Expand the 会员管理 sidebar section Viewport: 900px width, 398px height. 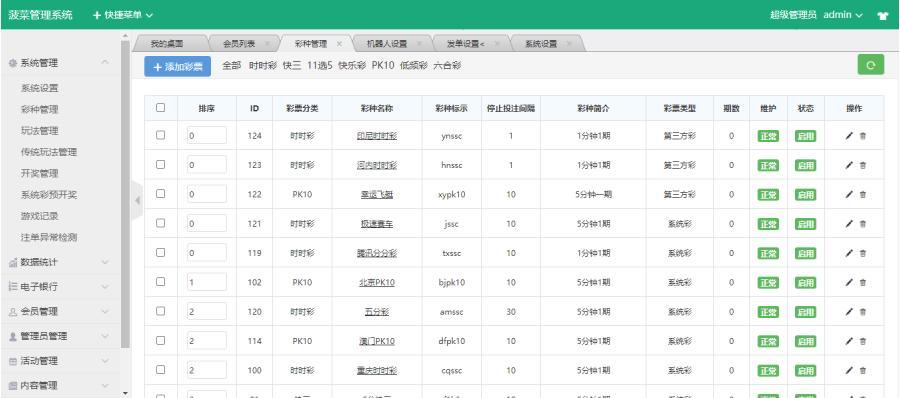[60, 311]
